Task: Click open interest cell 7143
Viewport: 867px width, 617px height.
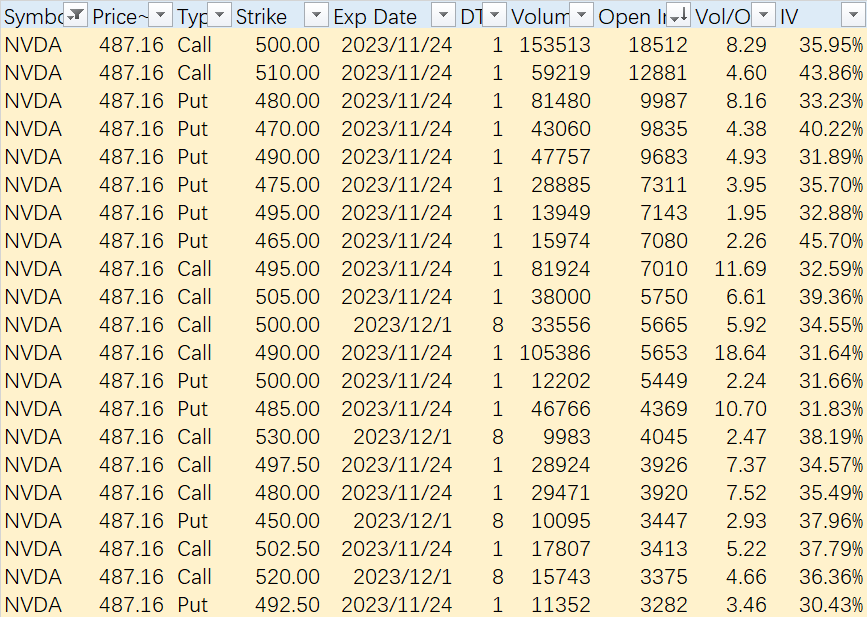Action: 664,213
